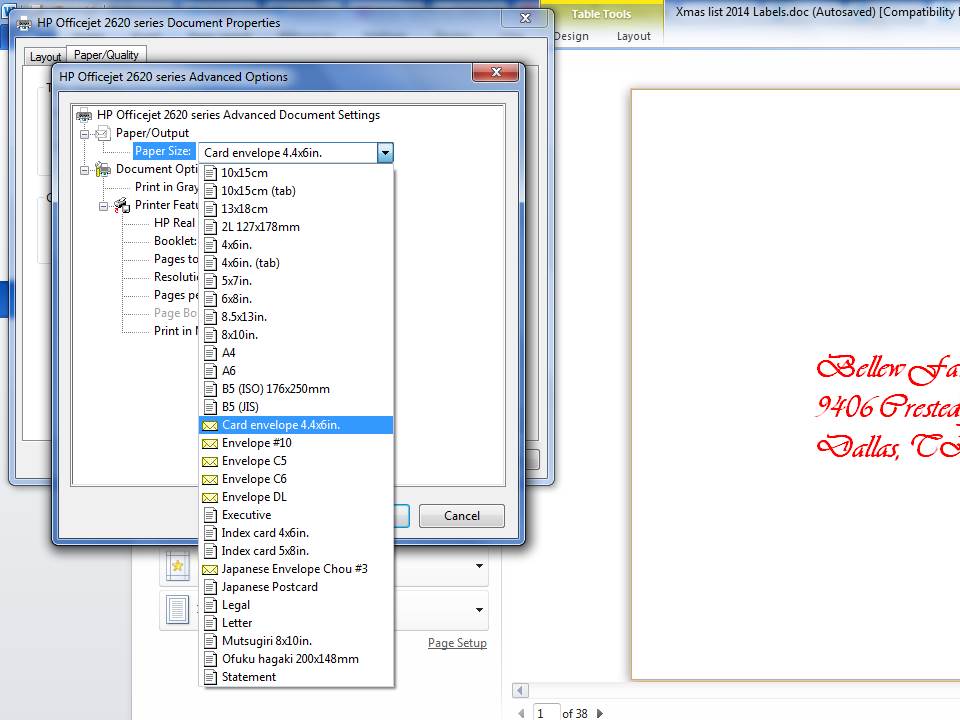960x720 pixels.
Task: Select Envelope C5 option
Action: pyautogui.click(x=296, y=461)
